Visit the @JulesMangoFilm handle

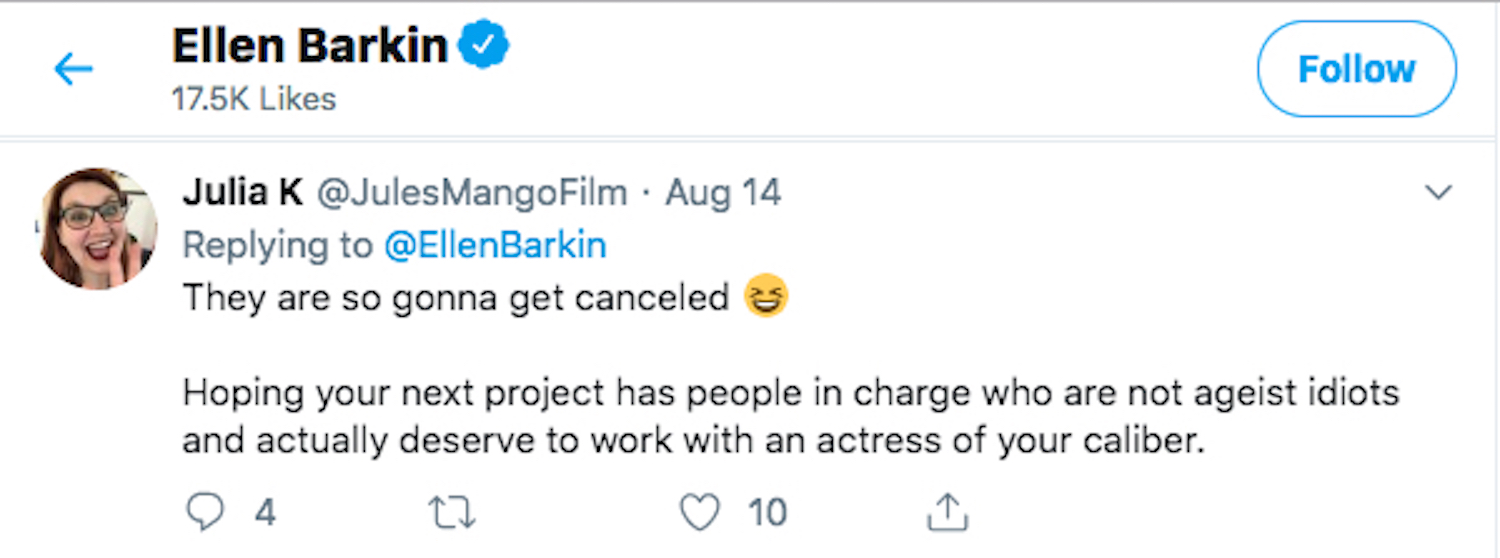(x=471, y=192)
